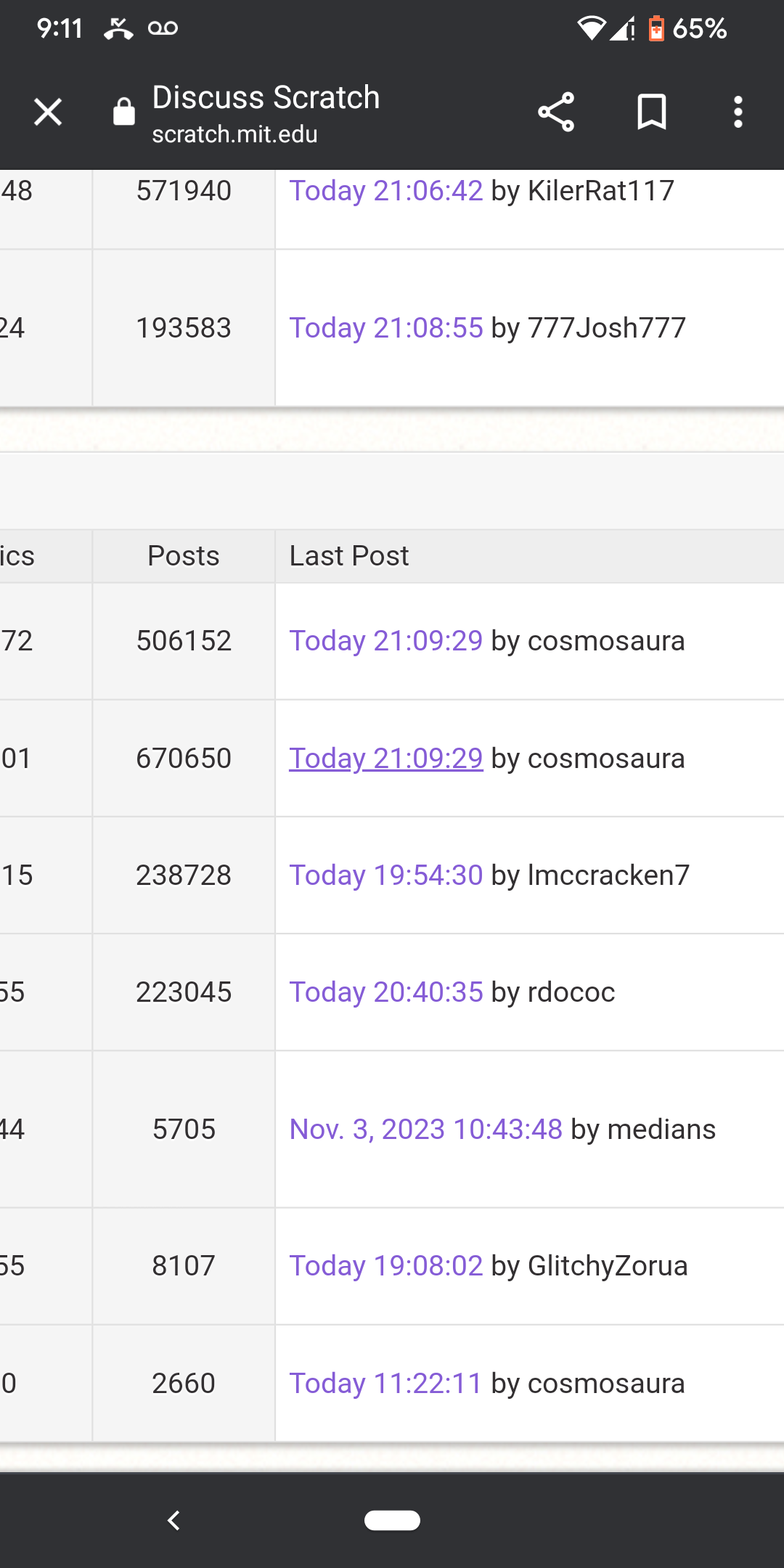Close the Discuss Scratch browser tab
This screenshot has width=784, height=1568.
point(48,113)
